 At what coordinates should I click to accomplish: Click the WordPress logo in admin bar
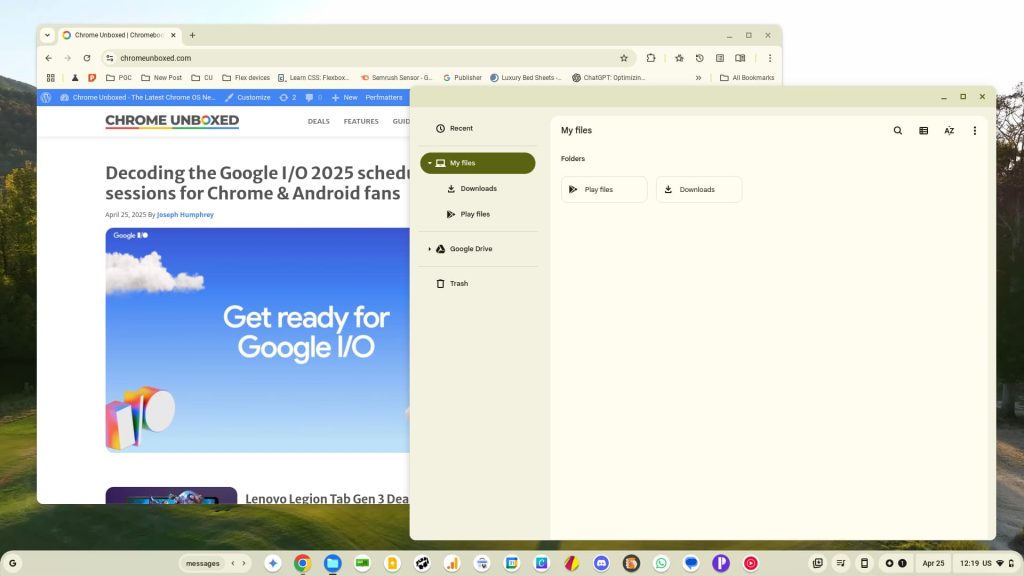point(46,97)
